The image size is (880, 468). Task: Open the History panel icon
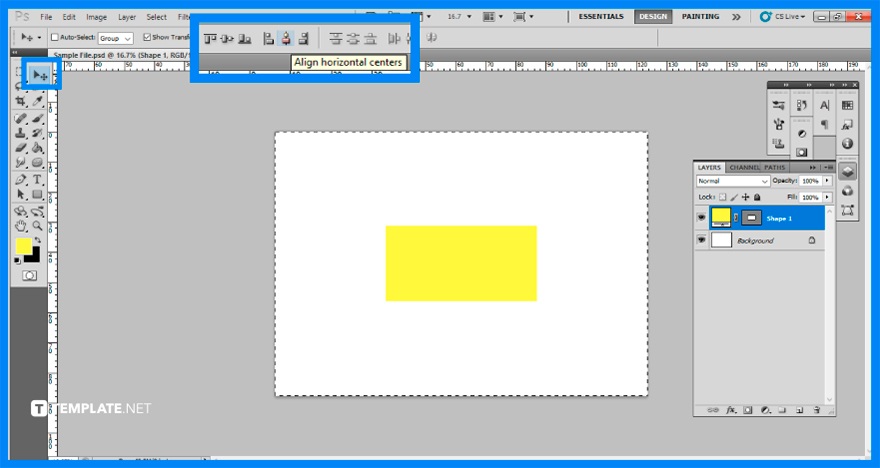[x=801, y=105]
